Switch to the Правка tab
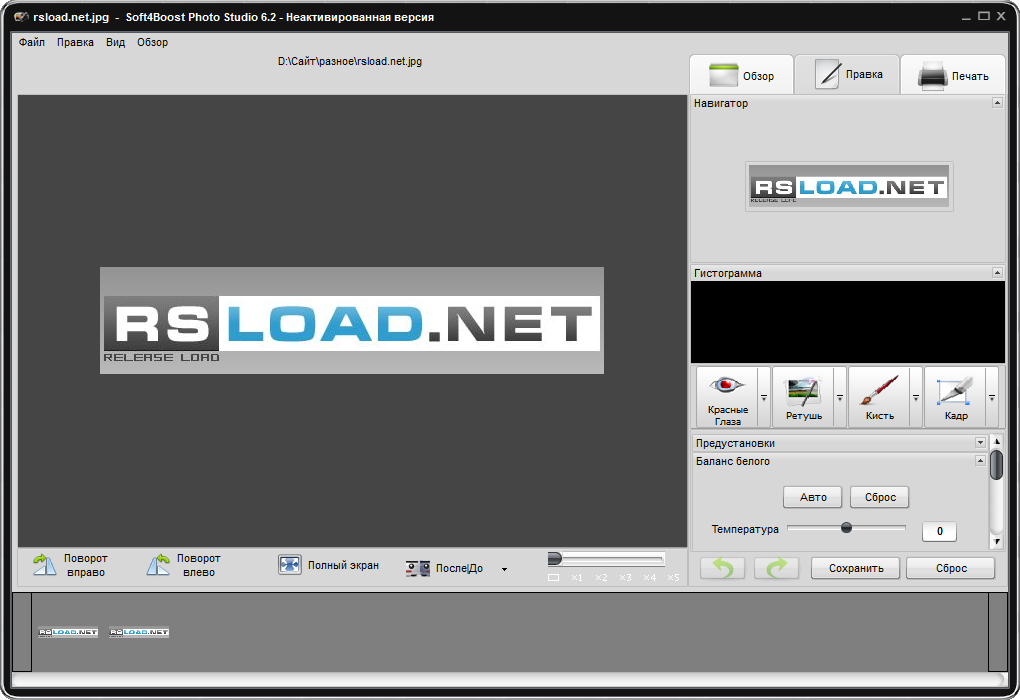Screen dimensions: 1020x700 848,74
